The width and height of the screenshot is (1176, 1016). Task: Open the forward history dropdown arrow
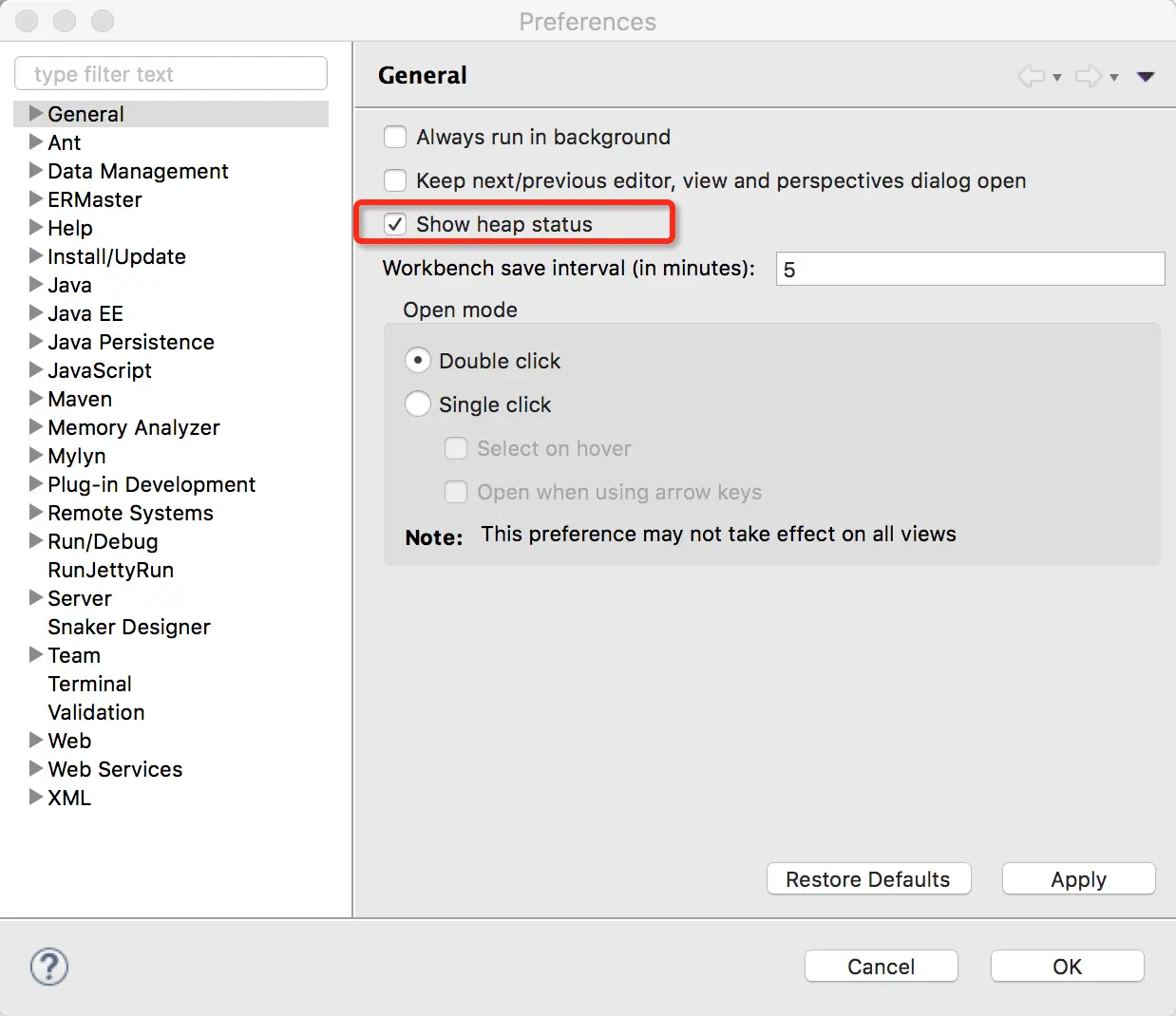click(x=1114, y=78)
